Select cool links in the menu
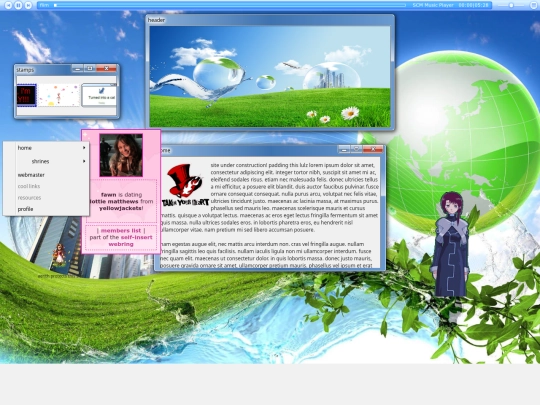Image resolution: width=540 pixels, height=405 pixels. tap(46, 186)
